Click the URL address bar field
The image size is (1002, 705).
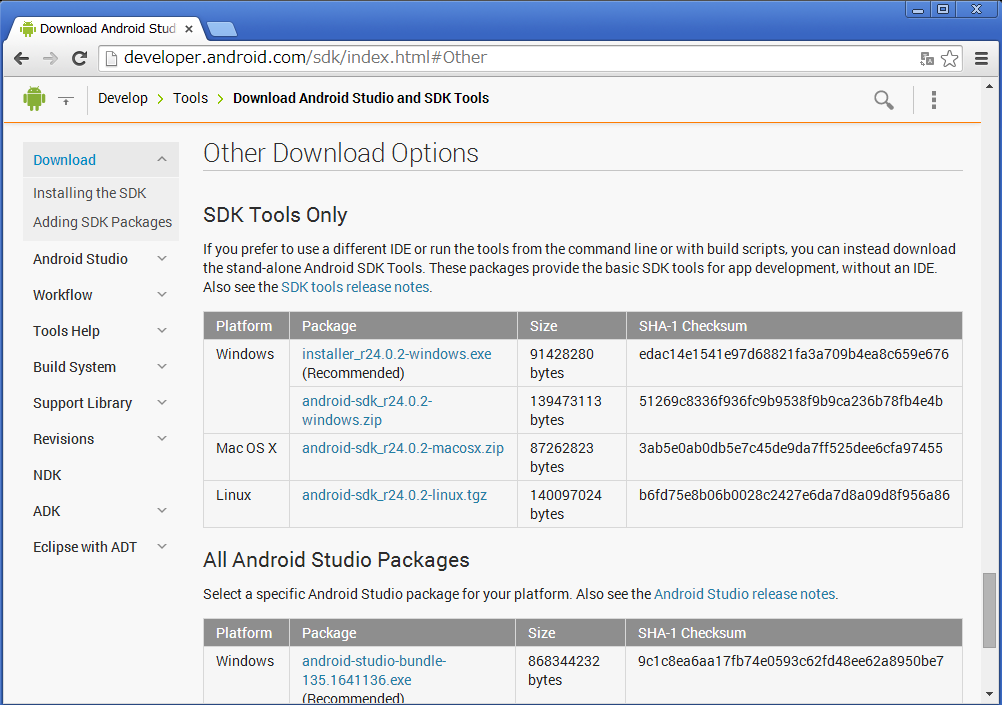[x=530, y=58]
